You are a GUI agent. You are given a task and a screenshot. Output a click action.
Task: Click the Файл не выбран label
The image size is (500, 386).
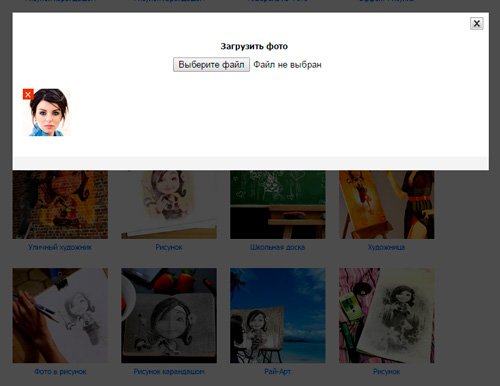tap(287, 65)
